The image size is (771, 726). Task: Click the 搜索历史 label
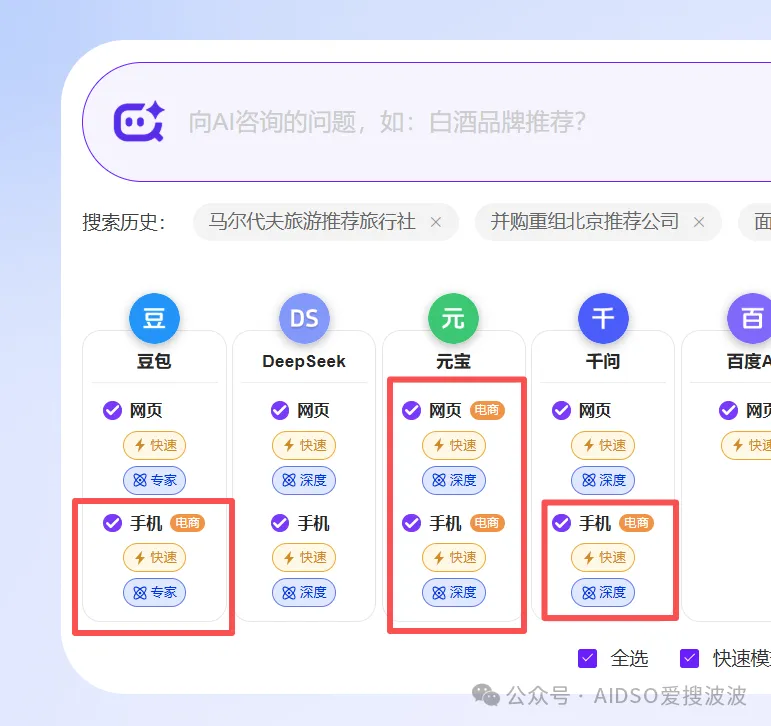pyautogui.click(x=124, y=222)
